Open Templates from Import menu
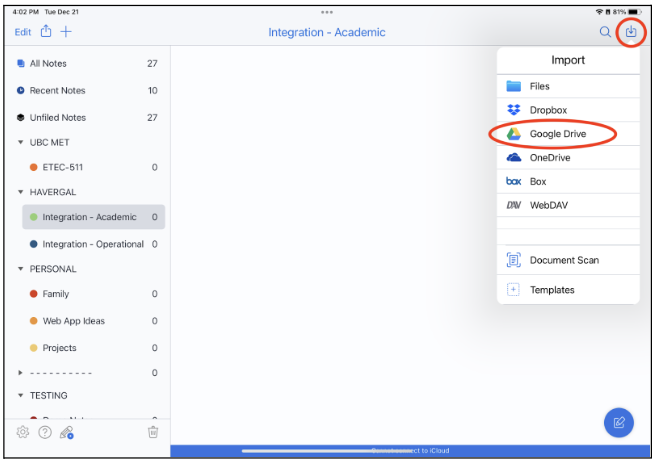654x462 pixels. pos(568,290)
